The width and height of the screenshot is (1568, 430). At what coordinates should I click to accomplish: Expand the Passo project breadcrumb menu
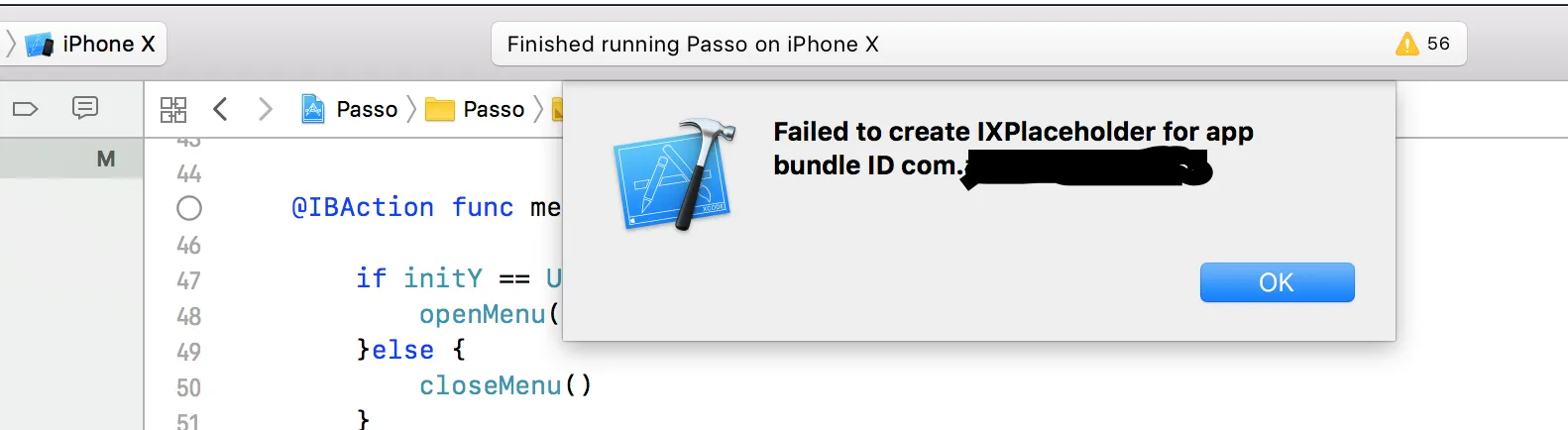[x=367, y=109]
